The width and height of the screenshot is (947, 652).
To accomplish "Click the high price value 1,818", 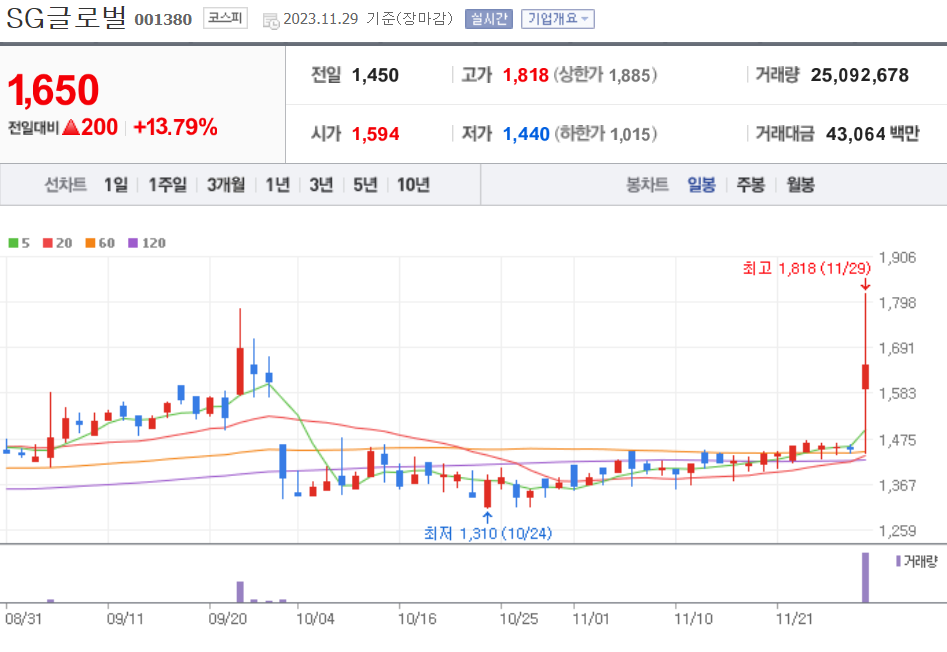I will (525, 75).
